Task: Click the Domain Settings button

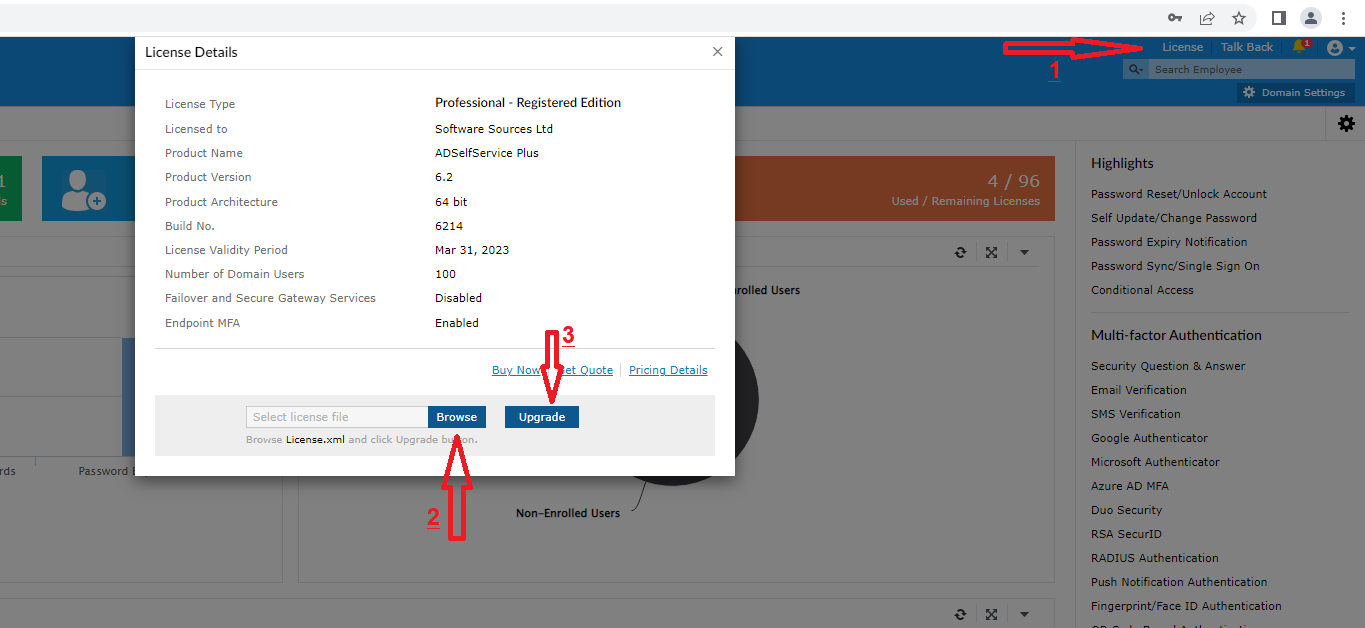Action: coord(1294,93)
